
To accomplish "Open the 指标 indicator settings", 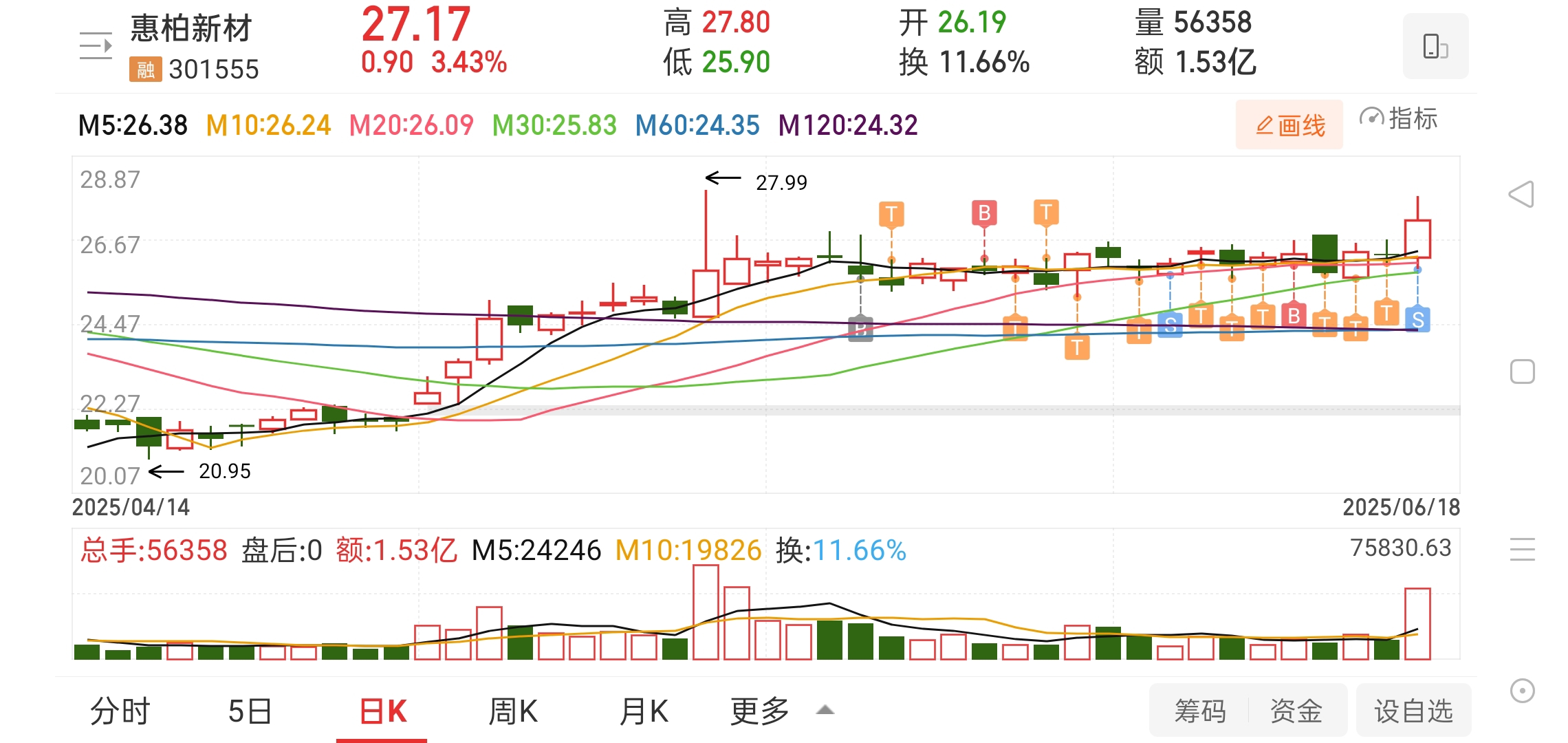I will tap(1399, 119).
